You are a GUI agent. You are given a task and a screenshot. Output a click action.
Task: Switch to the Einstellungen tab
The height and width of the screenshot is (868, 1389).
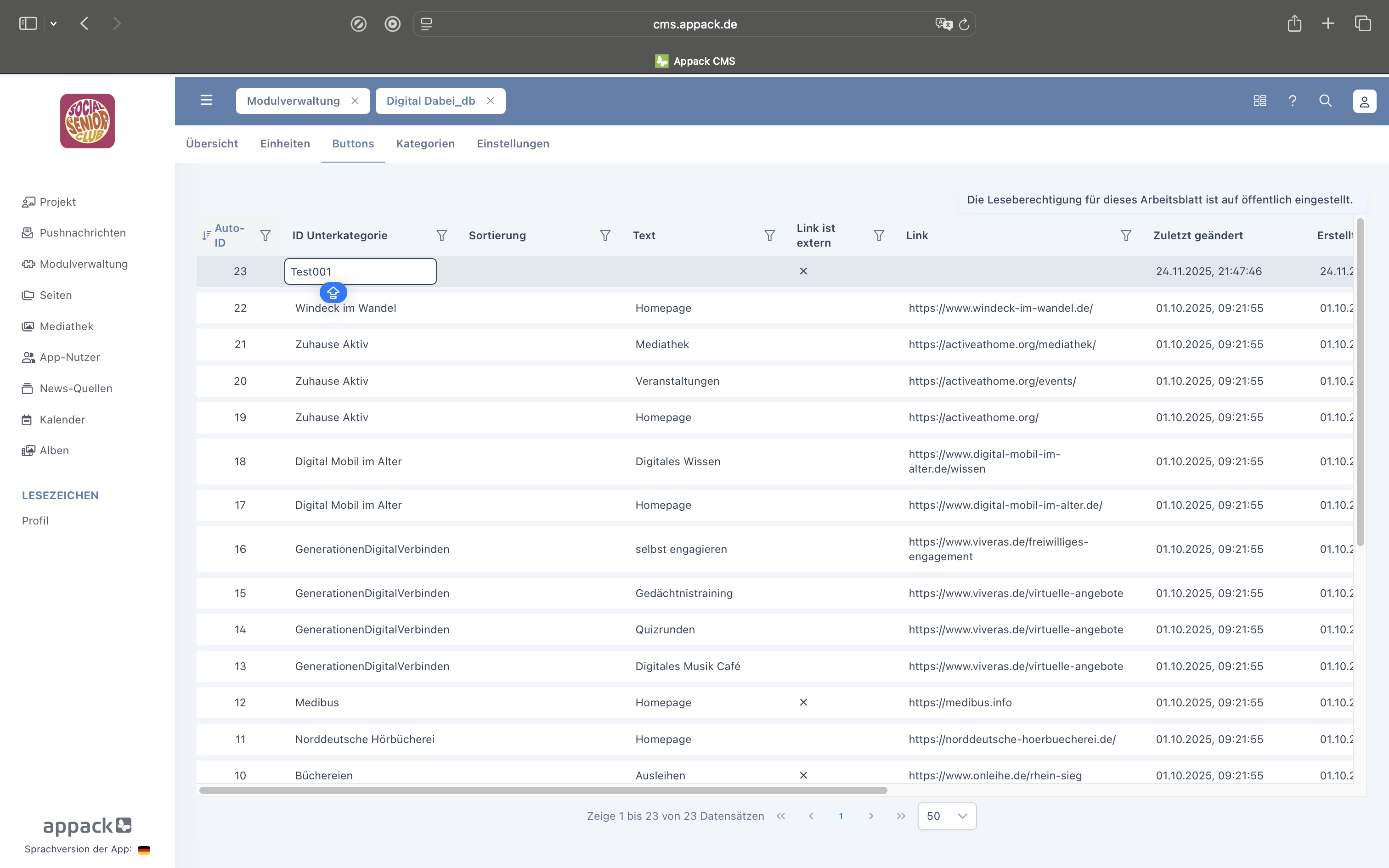(513, 143)
